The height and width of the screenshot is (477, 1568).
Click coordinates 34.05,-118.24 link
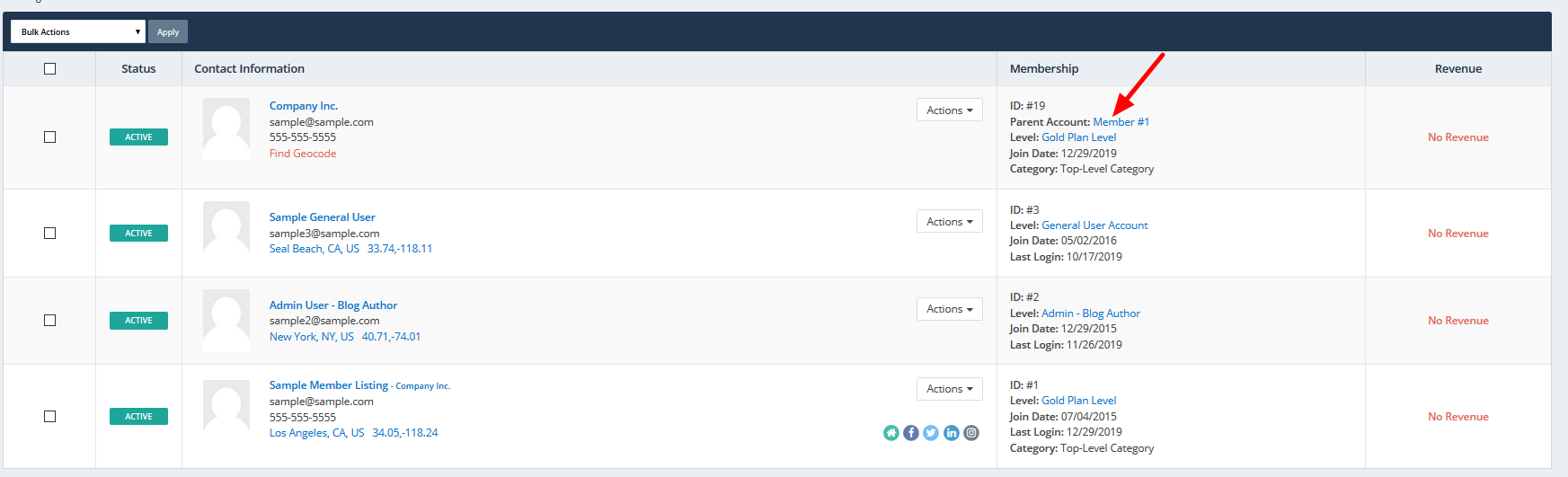405,433
